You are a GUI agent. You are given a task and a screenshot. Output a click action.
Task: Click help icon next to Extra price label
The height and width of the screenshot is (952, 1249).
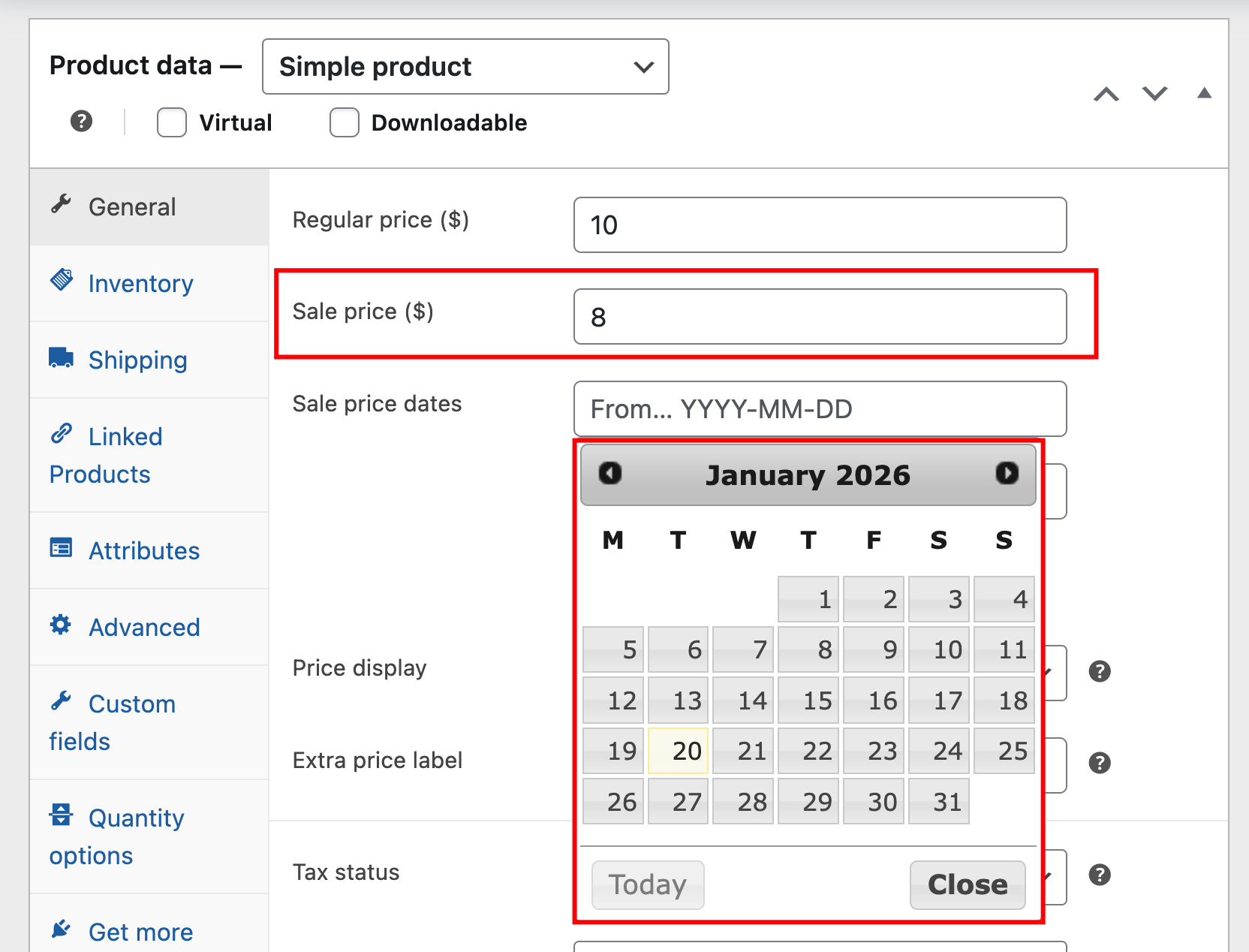(1100, 763)
